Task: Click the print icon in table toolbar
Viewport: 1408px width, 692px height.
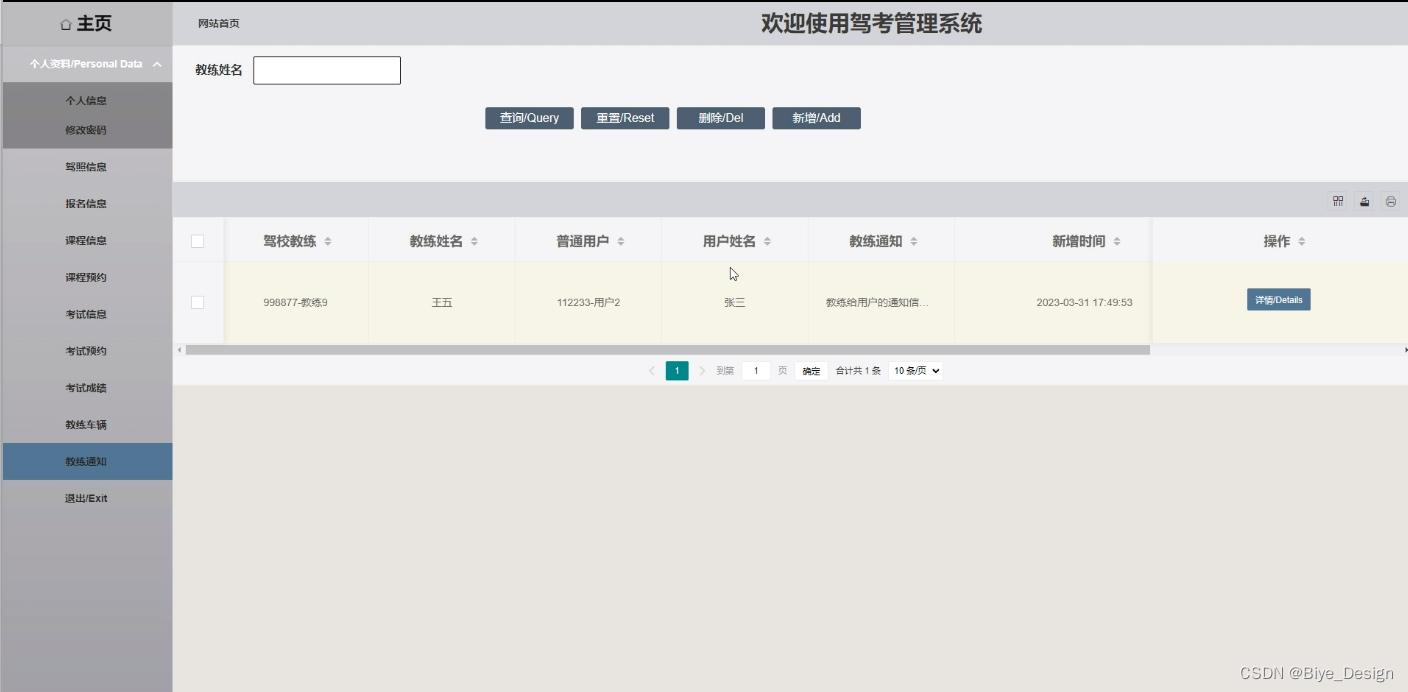Action: coord(1390,201)
